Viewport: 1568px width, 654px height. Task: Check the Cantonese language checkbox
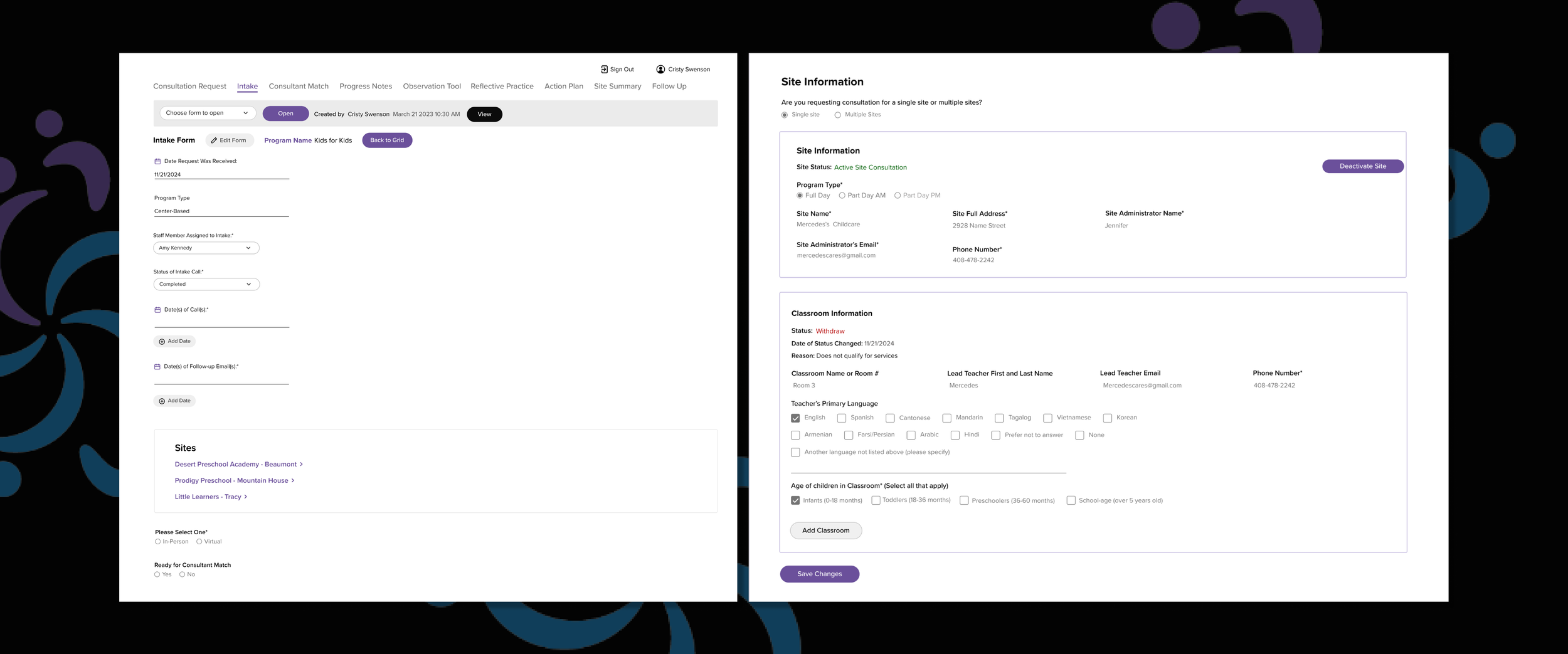point(890,418)
